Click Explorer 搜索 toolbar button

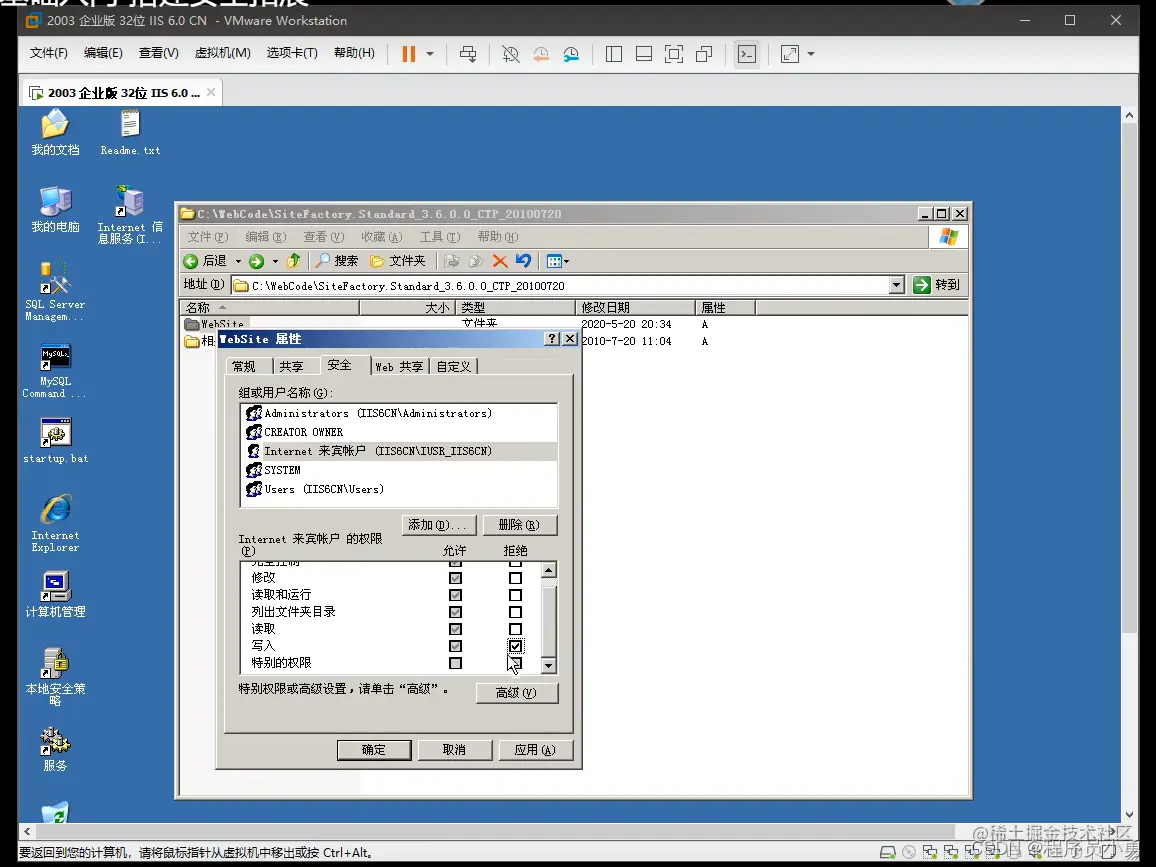[337, 261]
